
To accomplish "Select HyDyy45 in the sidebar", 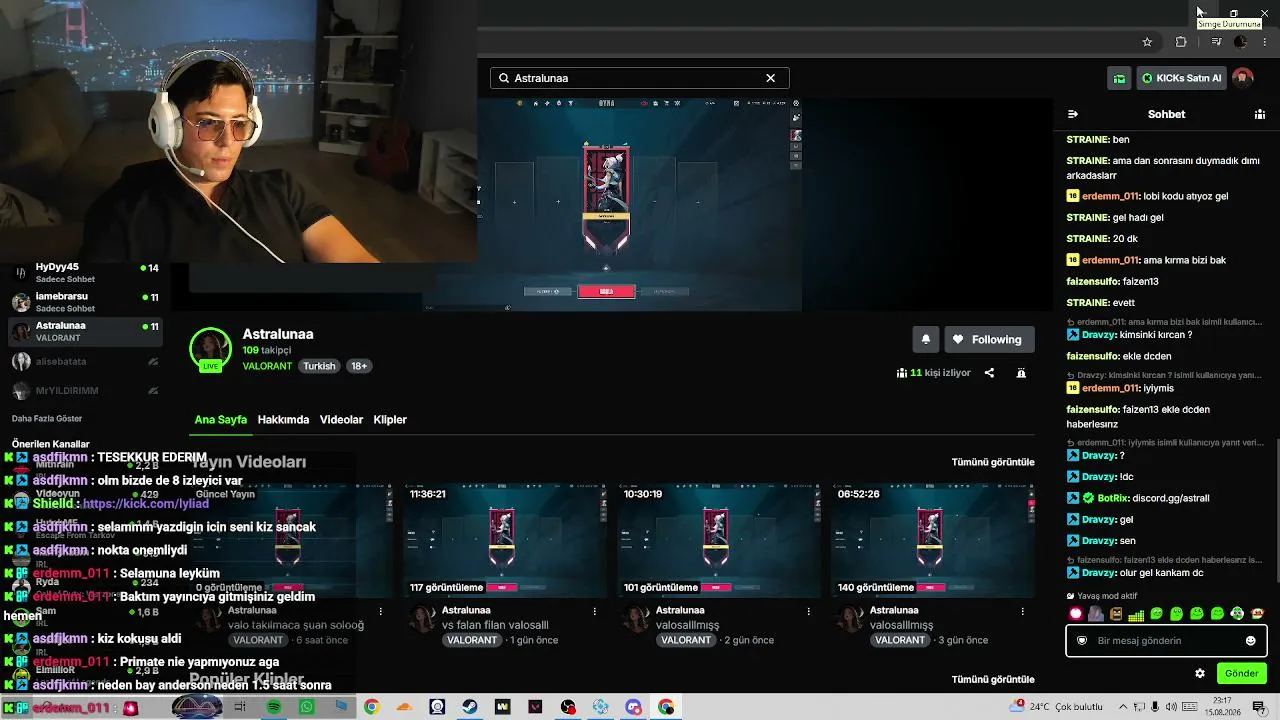I will pyautogui.click(x=85, y=273).
